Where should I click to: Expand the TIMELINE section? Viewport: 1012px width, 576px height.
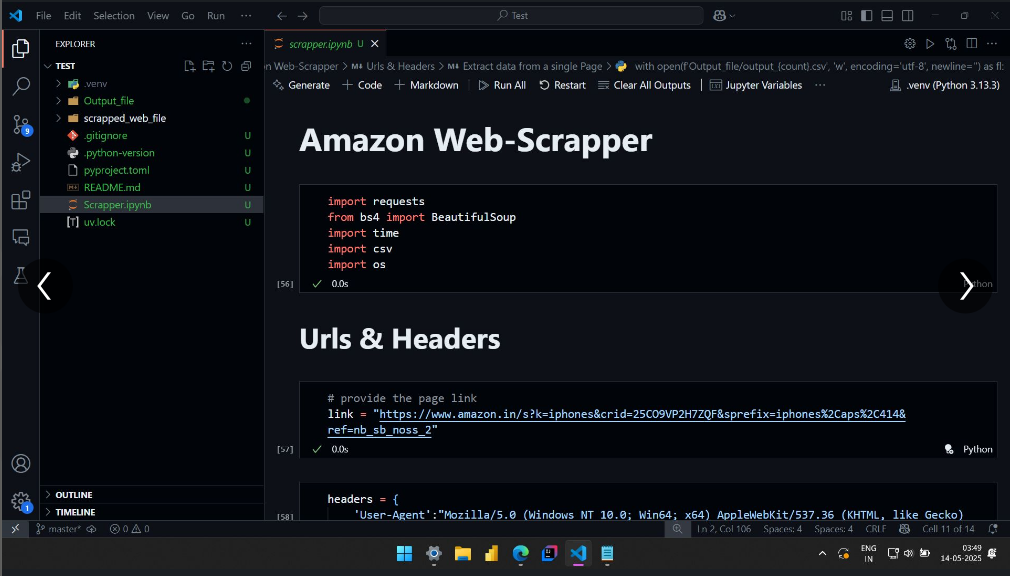click(75, 512)
